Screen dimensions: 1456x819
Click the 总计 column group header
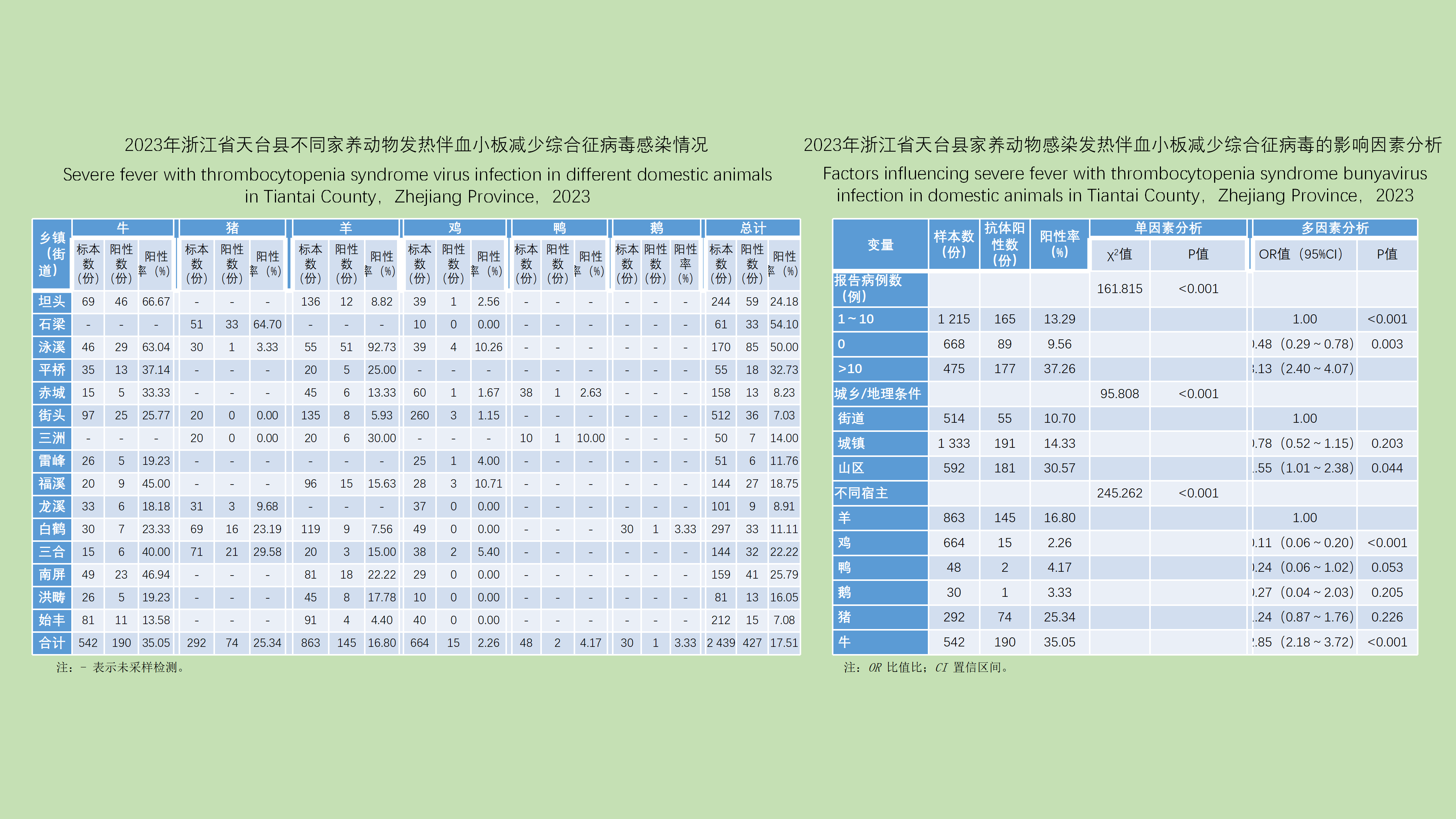click(753, 228)
